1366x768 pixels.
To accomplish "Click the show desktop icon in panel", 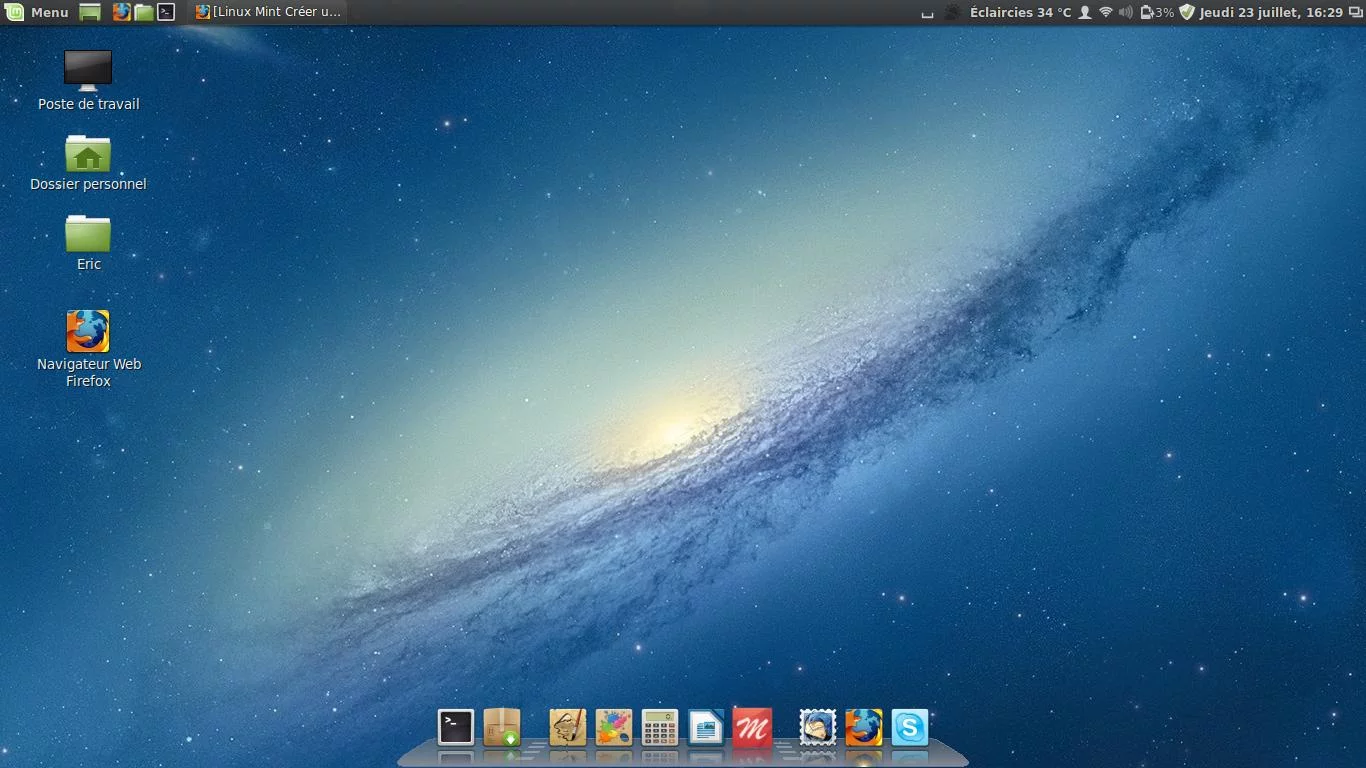I will [x=90, y=12].
